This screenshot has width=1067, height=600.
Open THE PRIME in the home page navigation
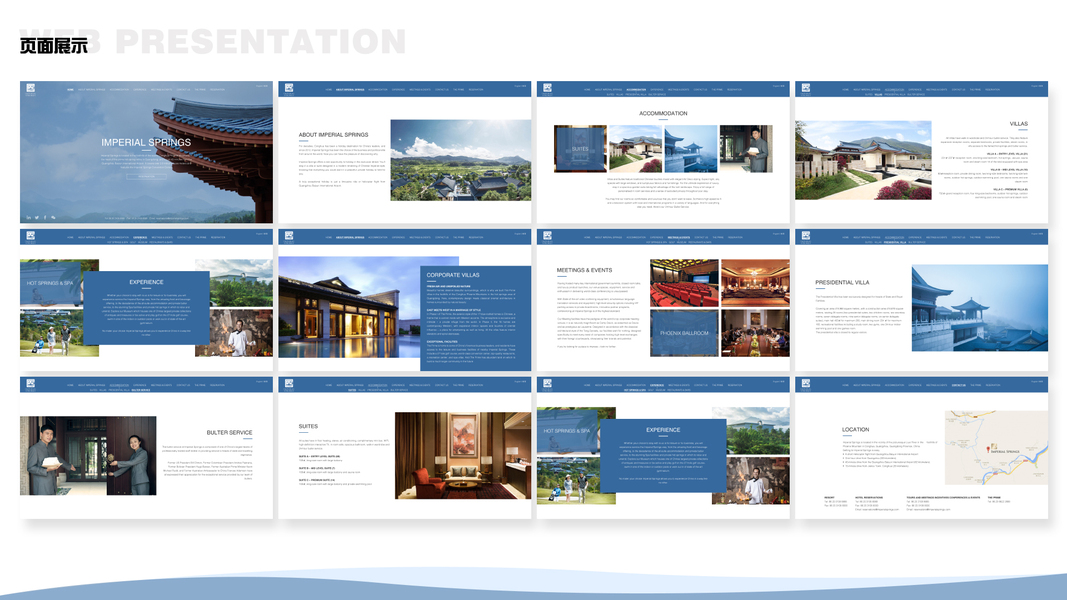click(200, 89)
